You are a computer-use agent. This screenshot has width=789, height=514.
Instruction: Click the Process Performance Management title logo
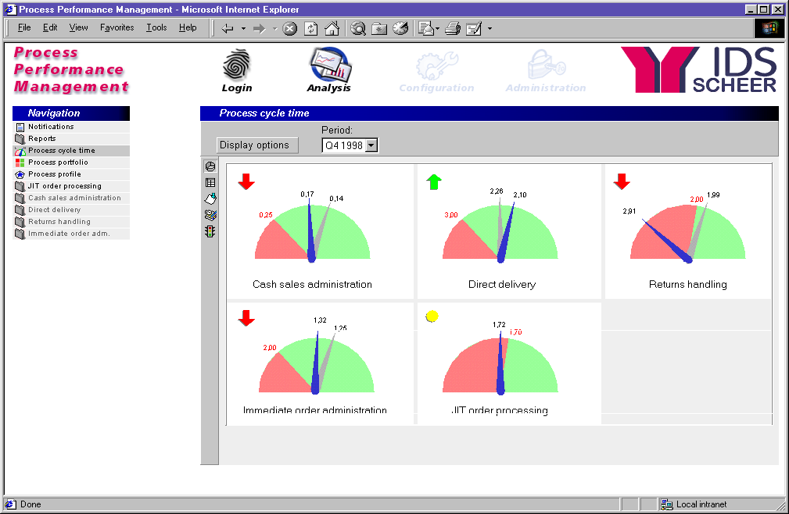(71, 69)
